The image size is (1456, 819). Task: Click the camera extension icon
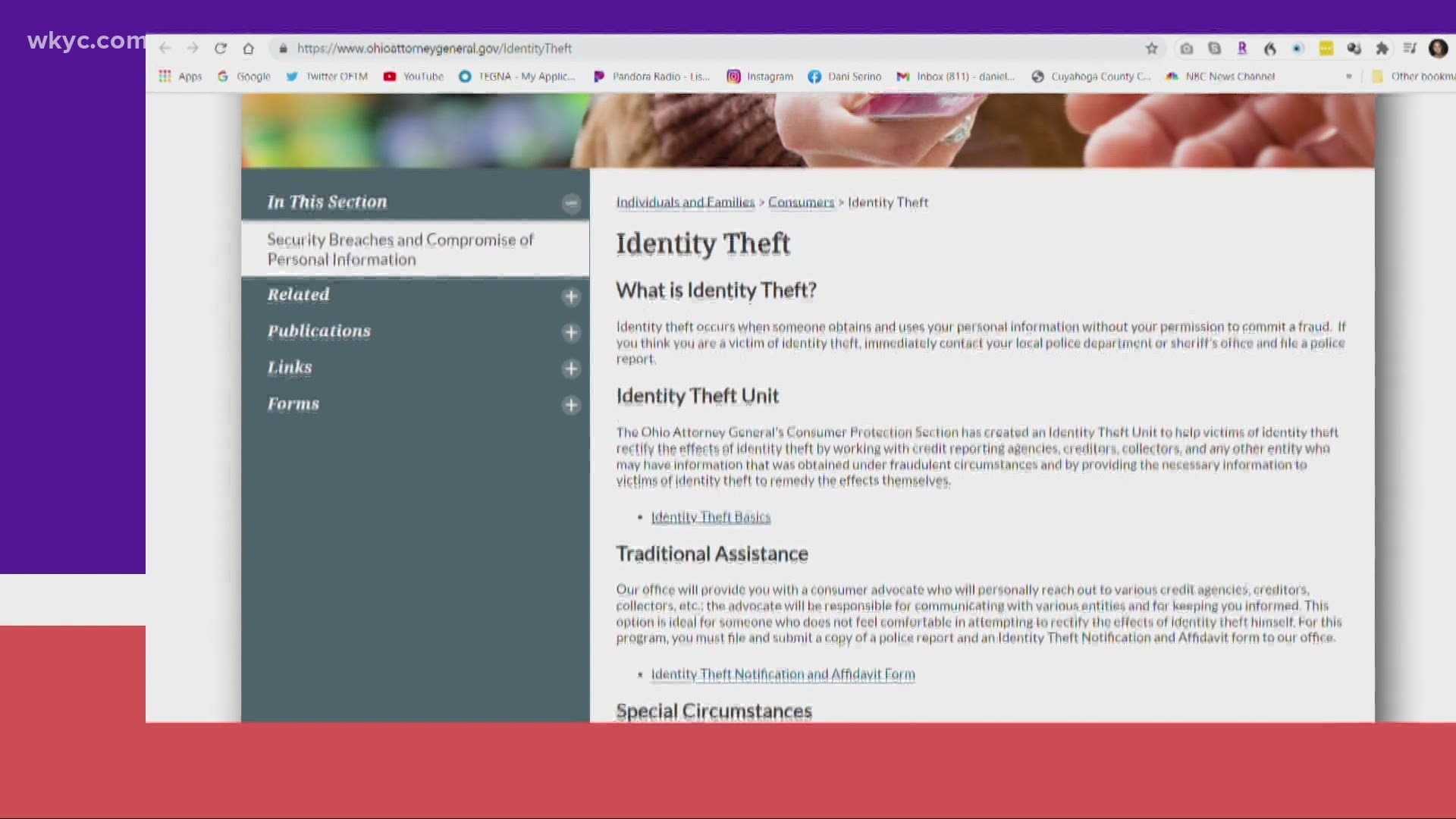[1187, 49]
